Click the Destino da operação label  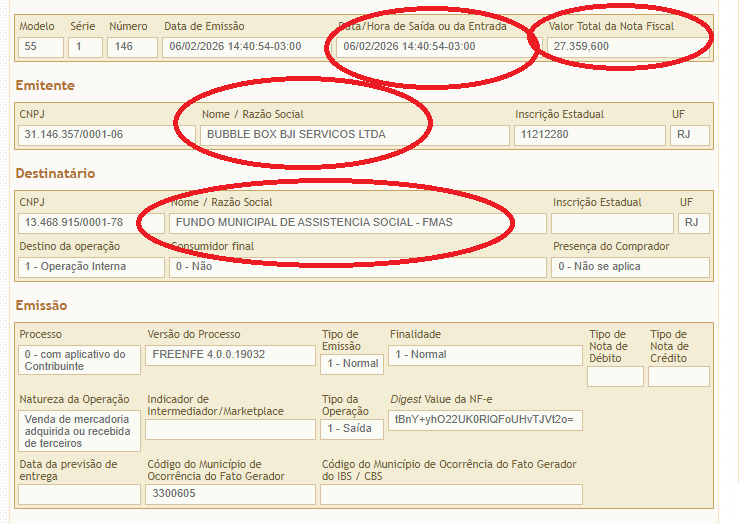(x=70, y=246)
